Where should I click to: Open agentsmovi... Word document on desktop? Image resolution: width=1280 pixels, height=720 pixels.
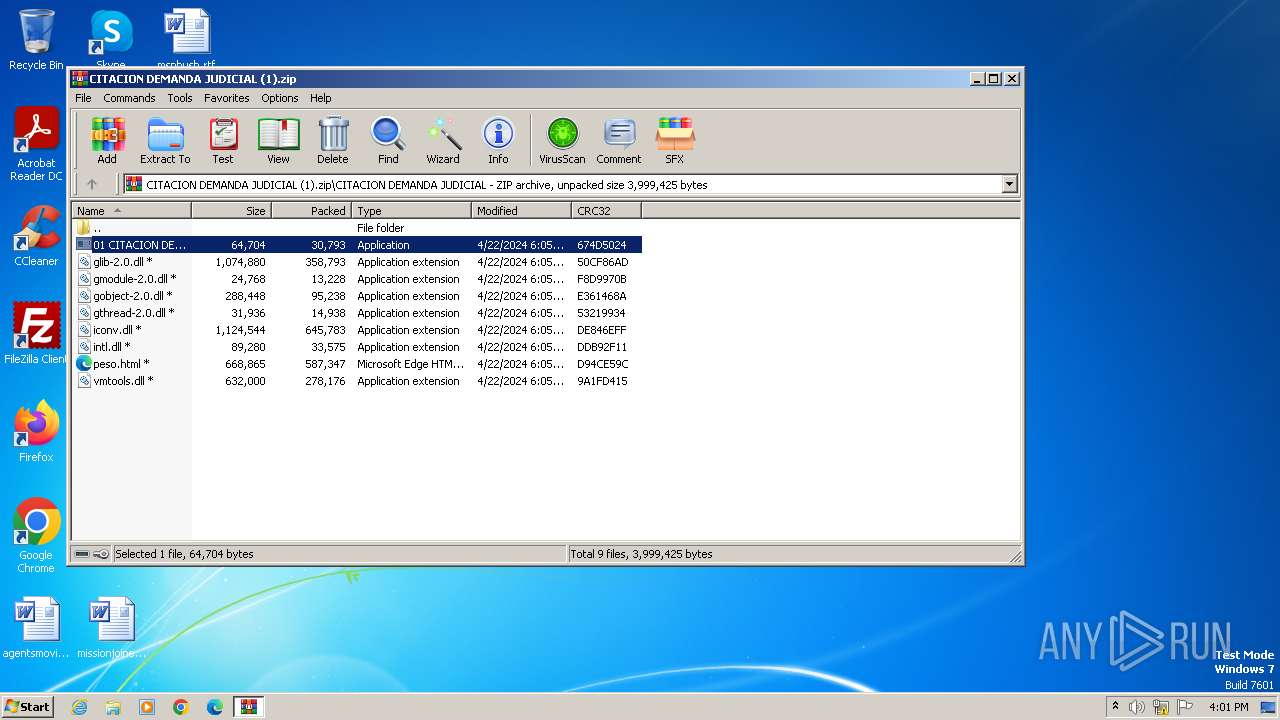36,628
